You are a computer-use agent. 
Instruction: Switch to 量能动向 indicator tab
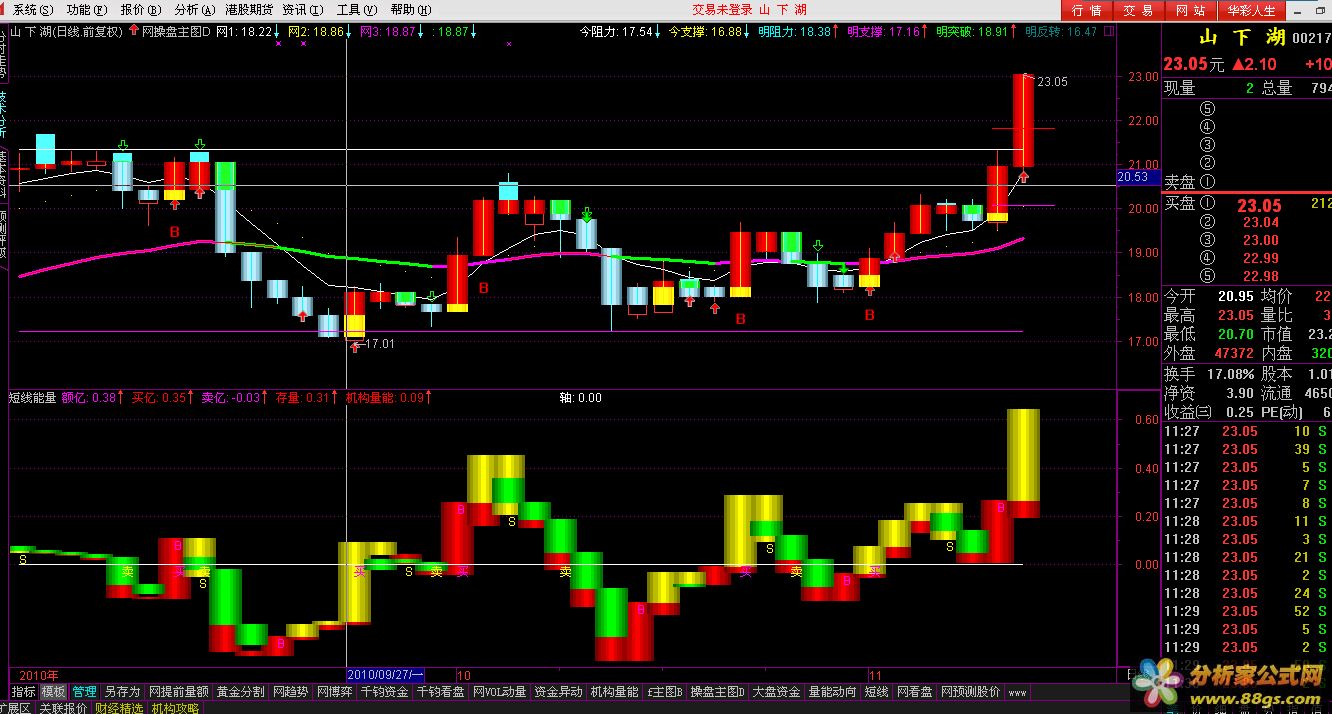tap(833, 691)
